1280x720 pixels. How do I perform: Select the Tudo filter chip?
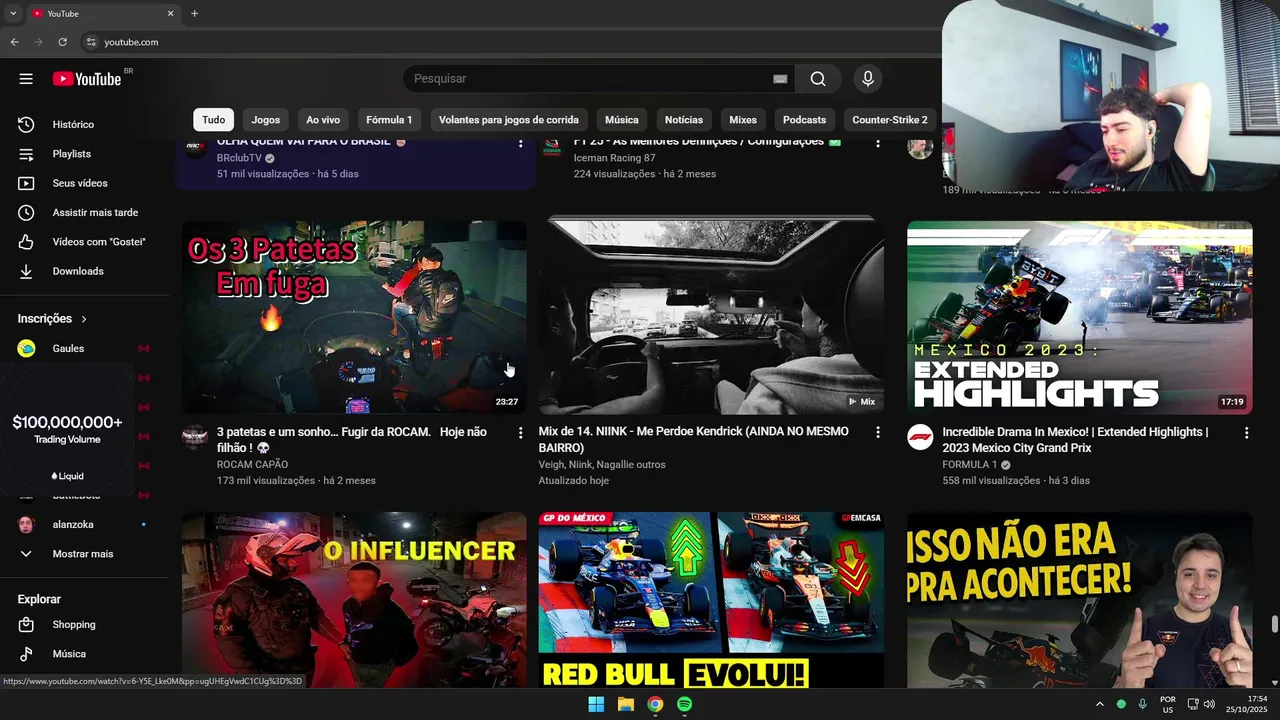(x=214, y=120)
